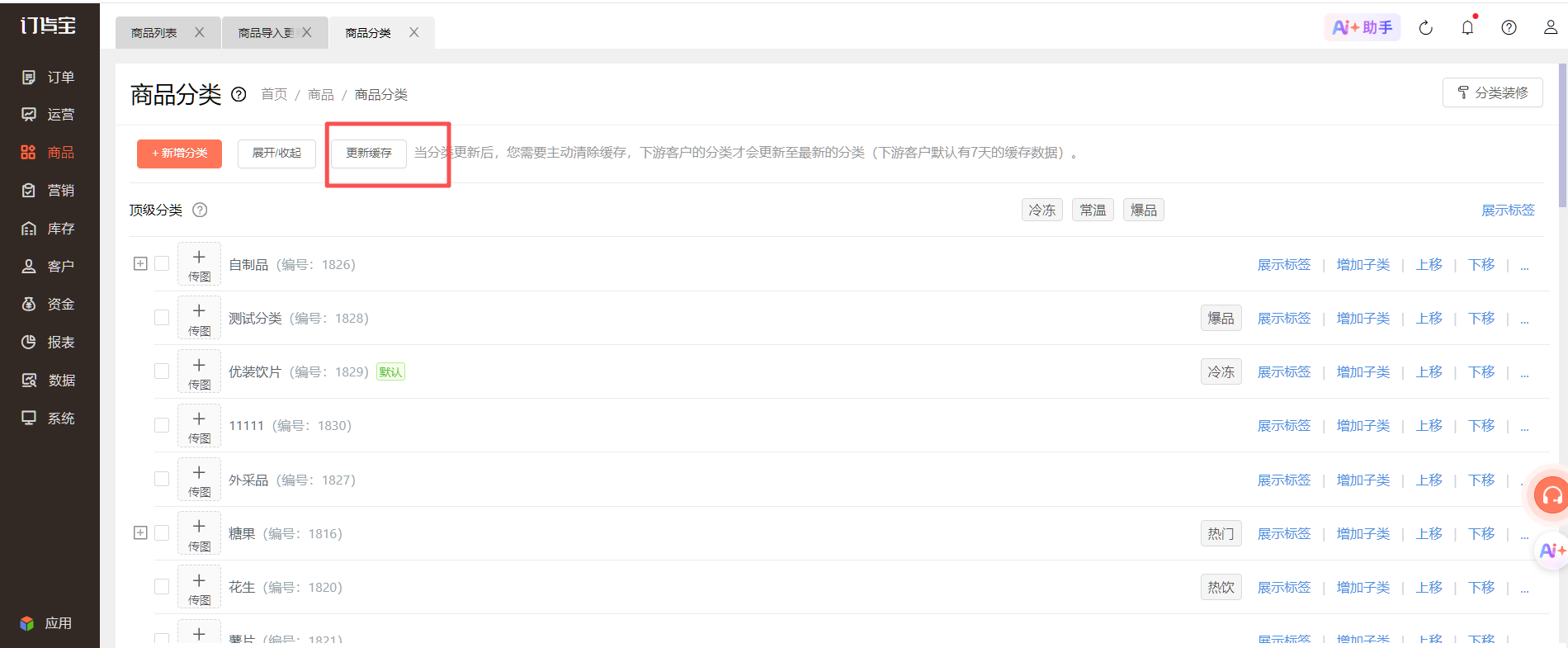Image resolution: width=1568 pixels, height=648 pixels.
Task: Open the 分类装修 button
Action: (1492, 92)
